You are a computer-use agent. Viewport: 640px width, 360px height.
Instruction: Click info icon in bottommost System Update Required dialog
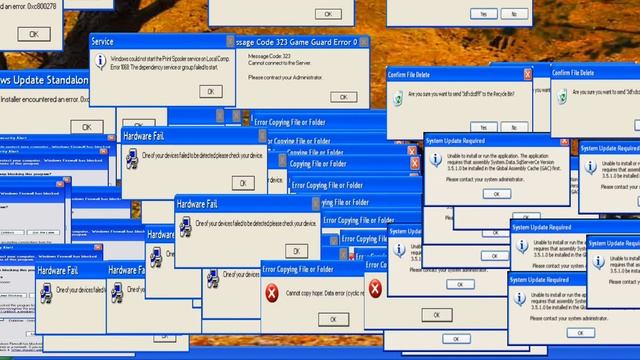coord(519,299)
